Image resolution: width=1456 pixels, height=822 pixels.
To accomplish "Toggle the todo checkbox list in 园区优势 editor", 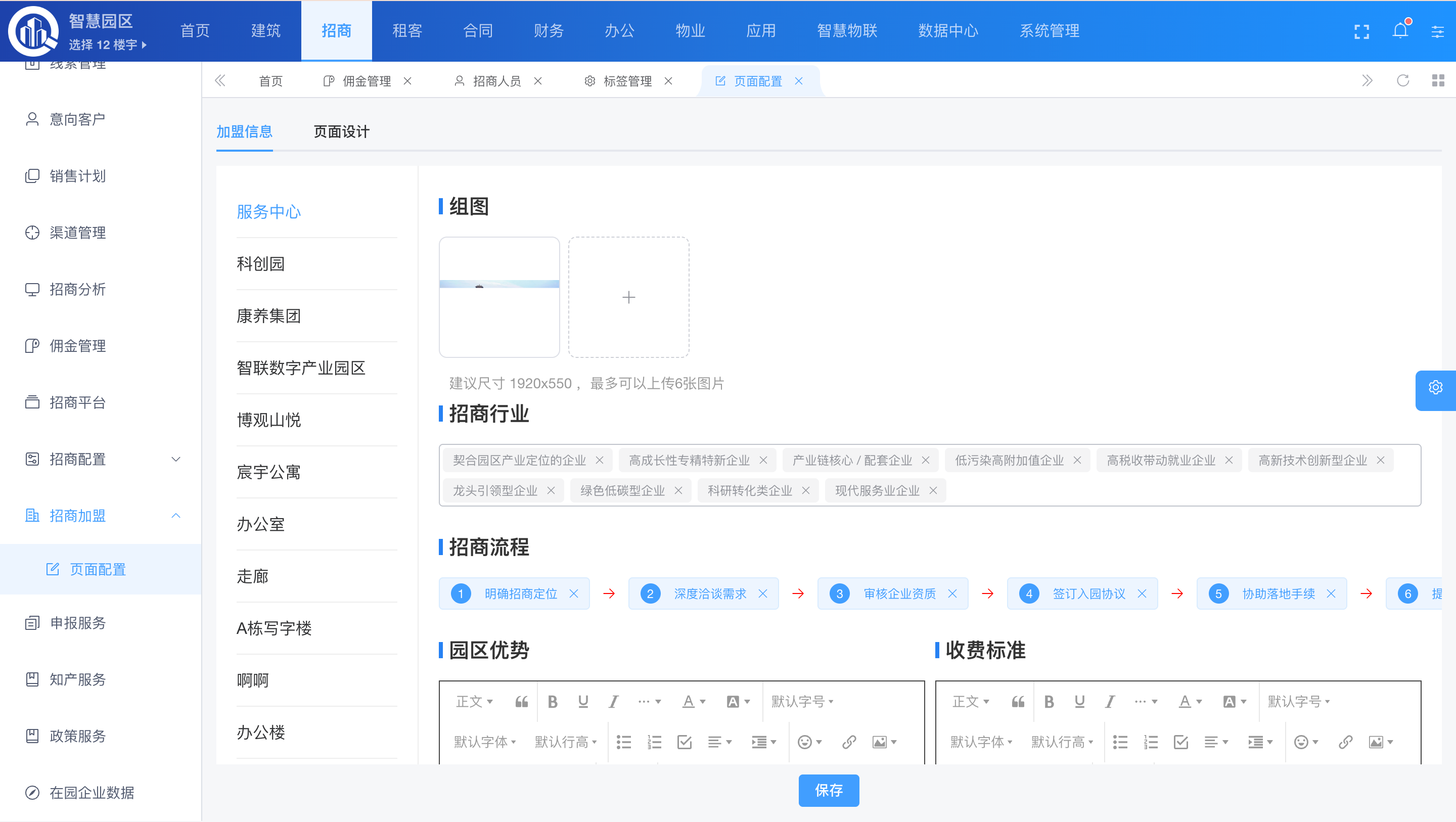I will point(685,742).
